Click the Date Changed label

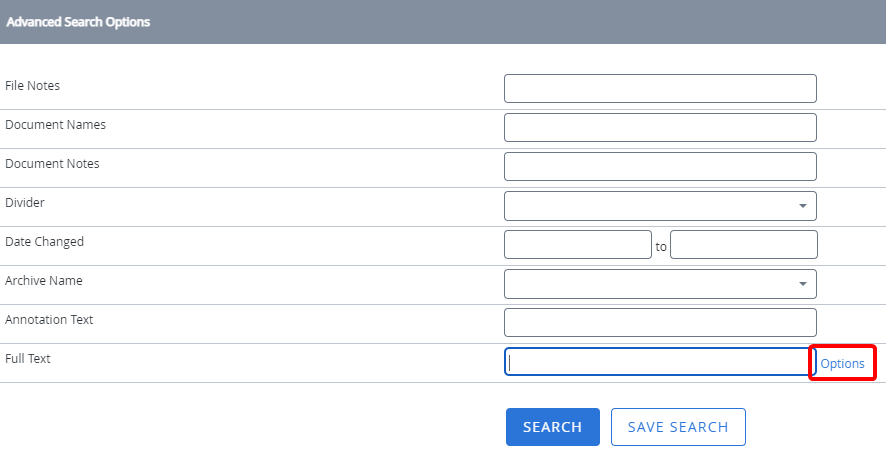[45, 242]
